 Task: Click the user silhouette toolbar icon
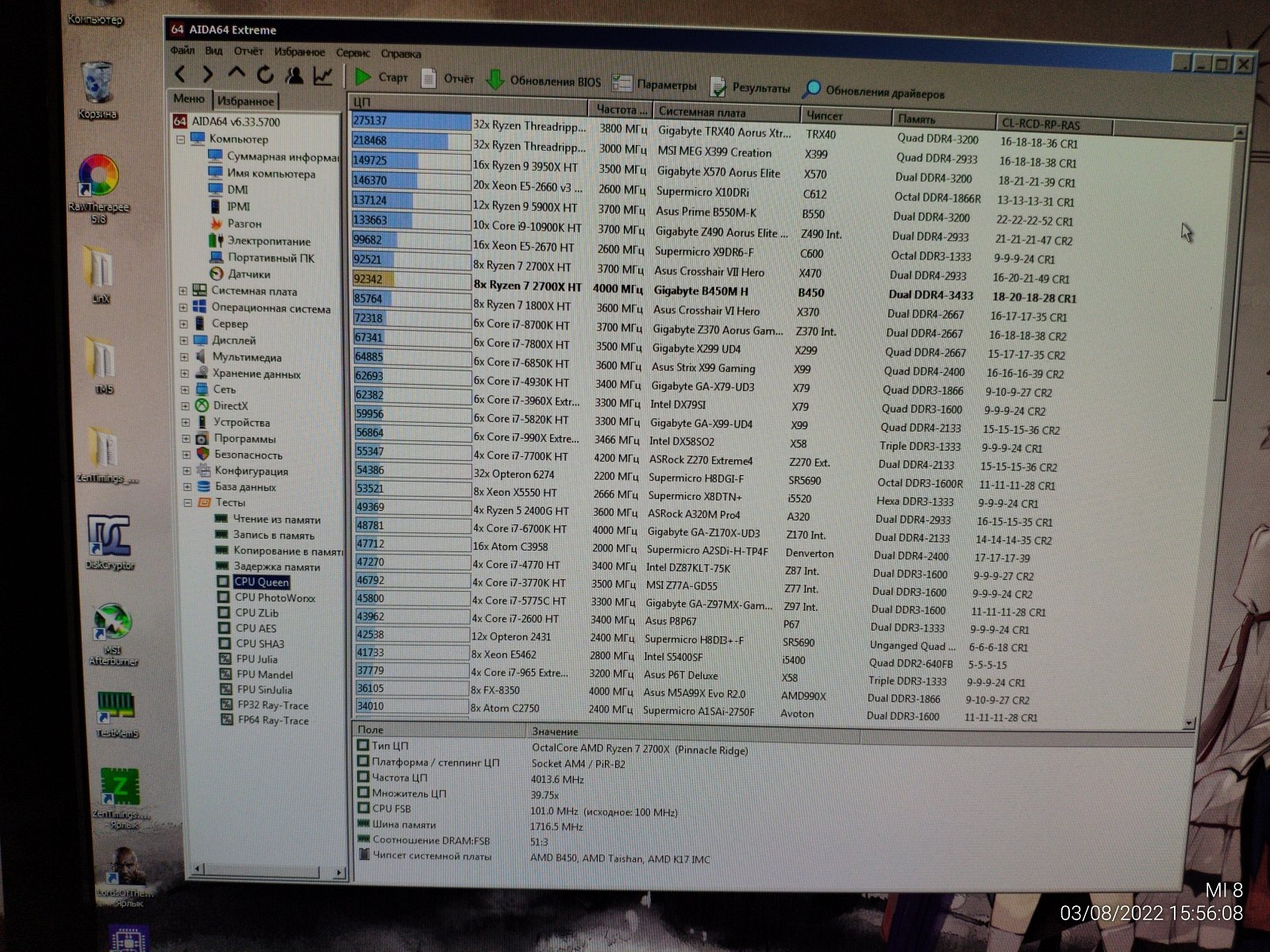[x=294, y=75]
